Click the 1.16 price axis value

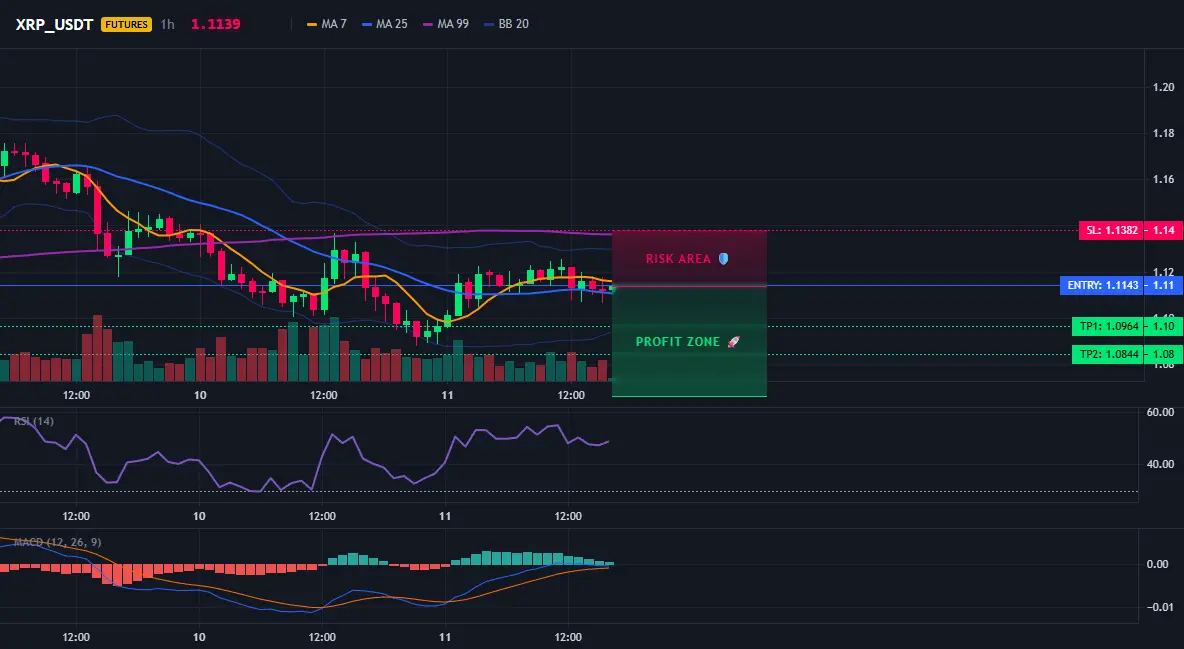click(x=1164, y=179)
